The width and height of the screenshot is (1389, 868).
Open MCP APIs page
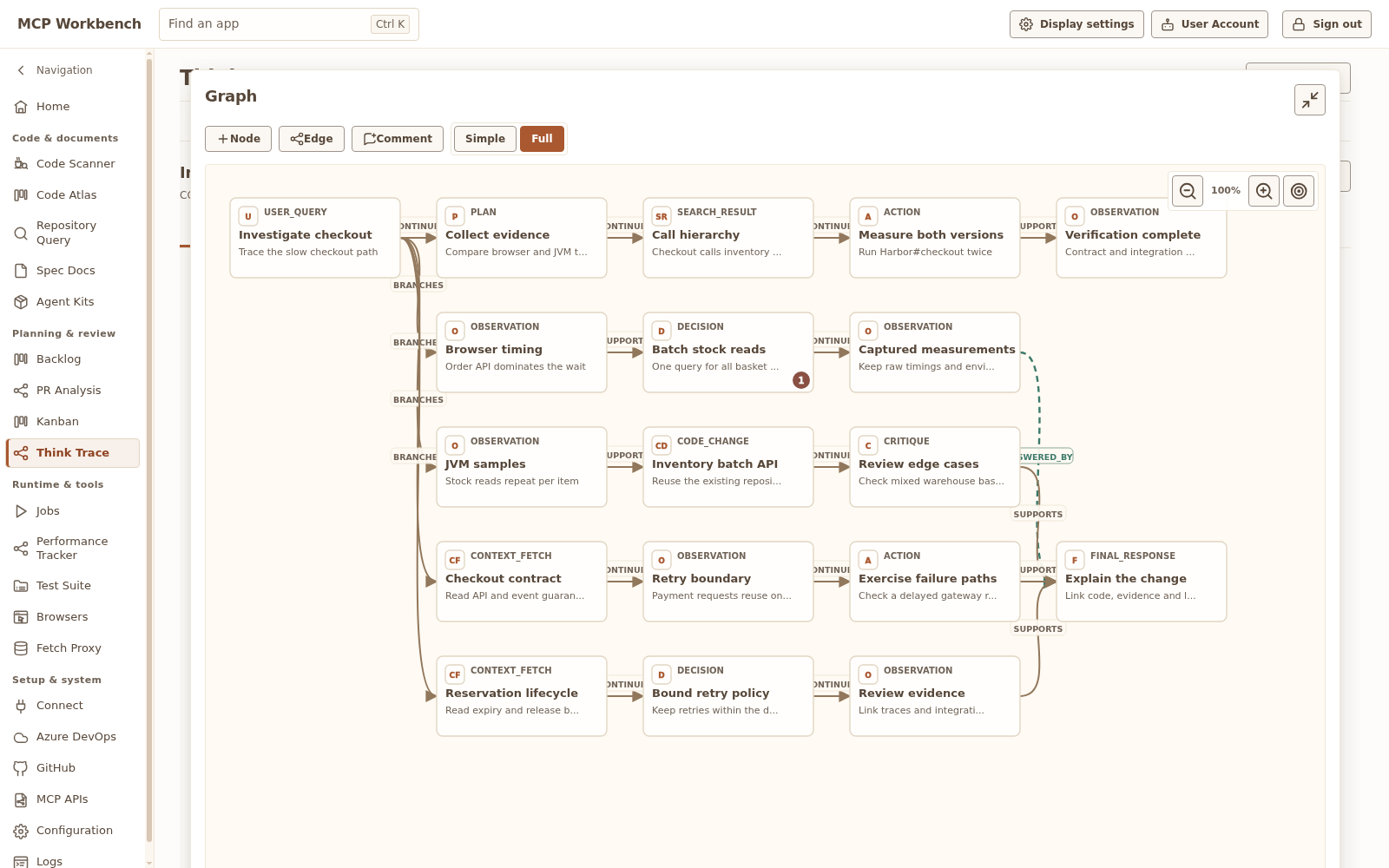73,799
